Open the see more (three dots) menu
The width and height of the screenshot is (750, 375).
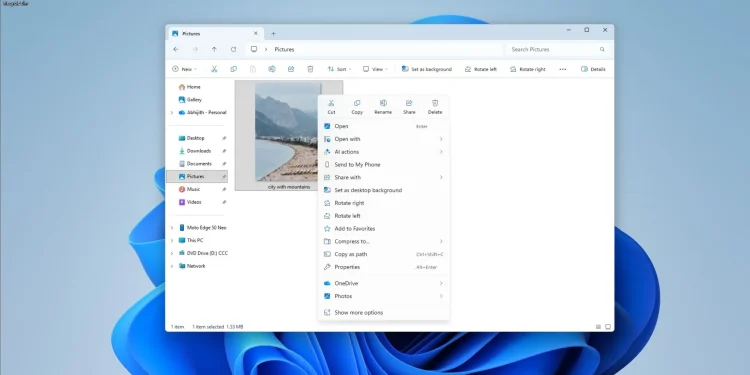(x=562, y=69)
